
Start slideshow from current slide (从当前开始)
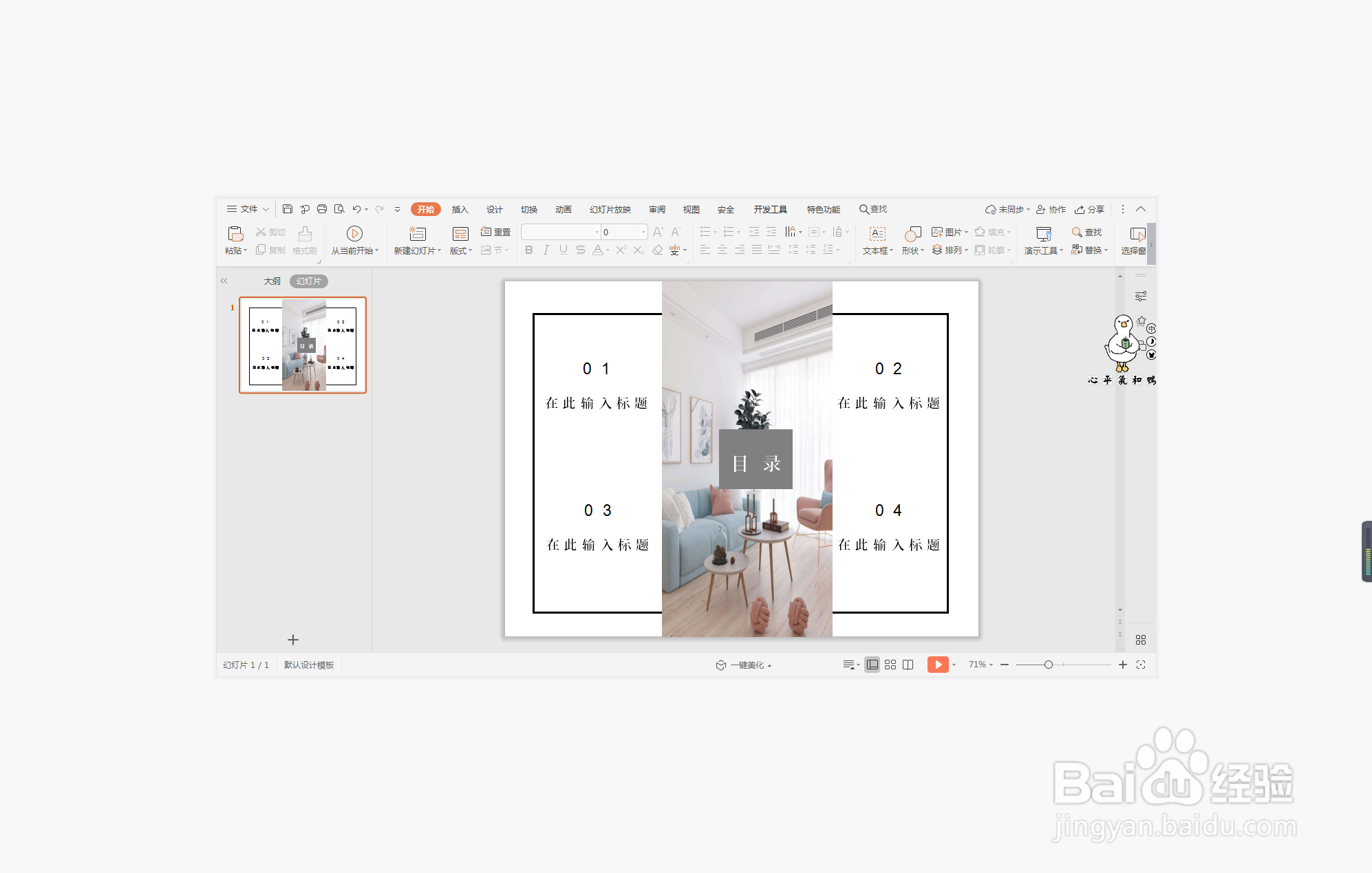tap(354, 240)
